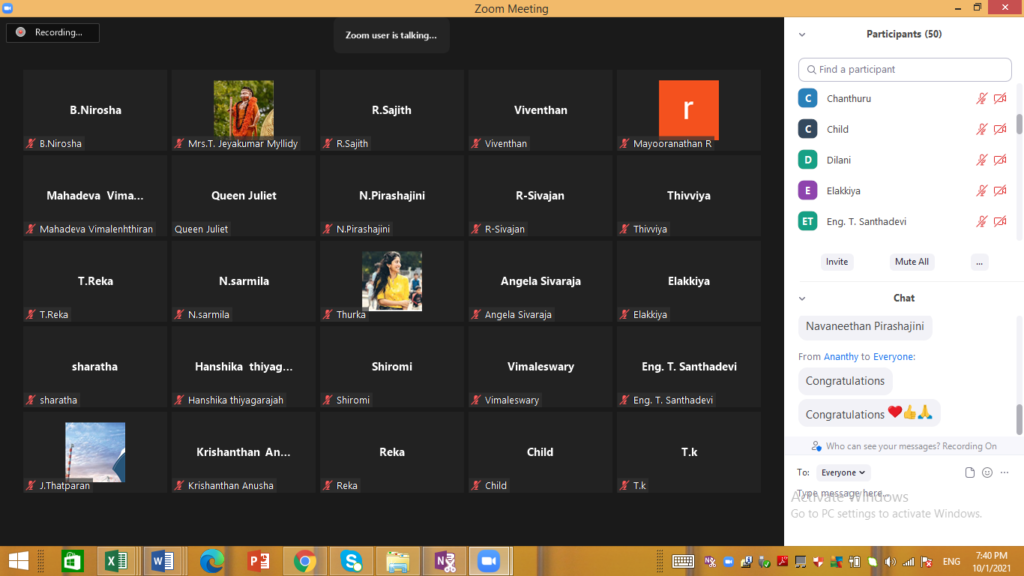This screenshot has width=1024, height=576.
Task: Open Word from the taskbar
Action: click(x=163, y=561)
